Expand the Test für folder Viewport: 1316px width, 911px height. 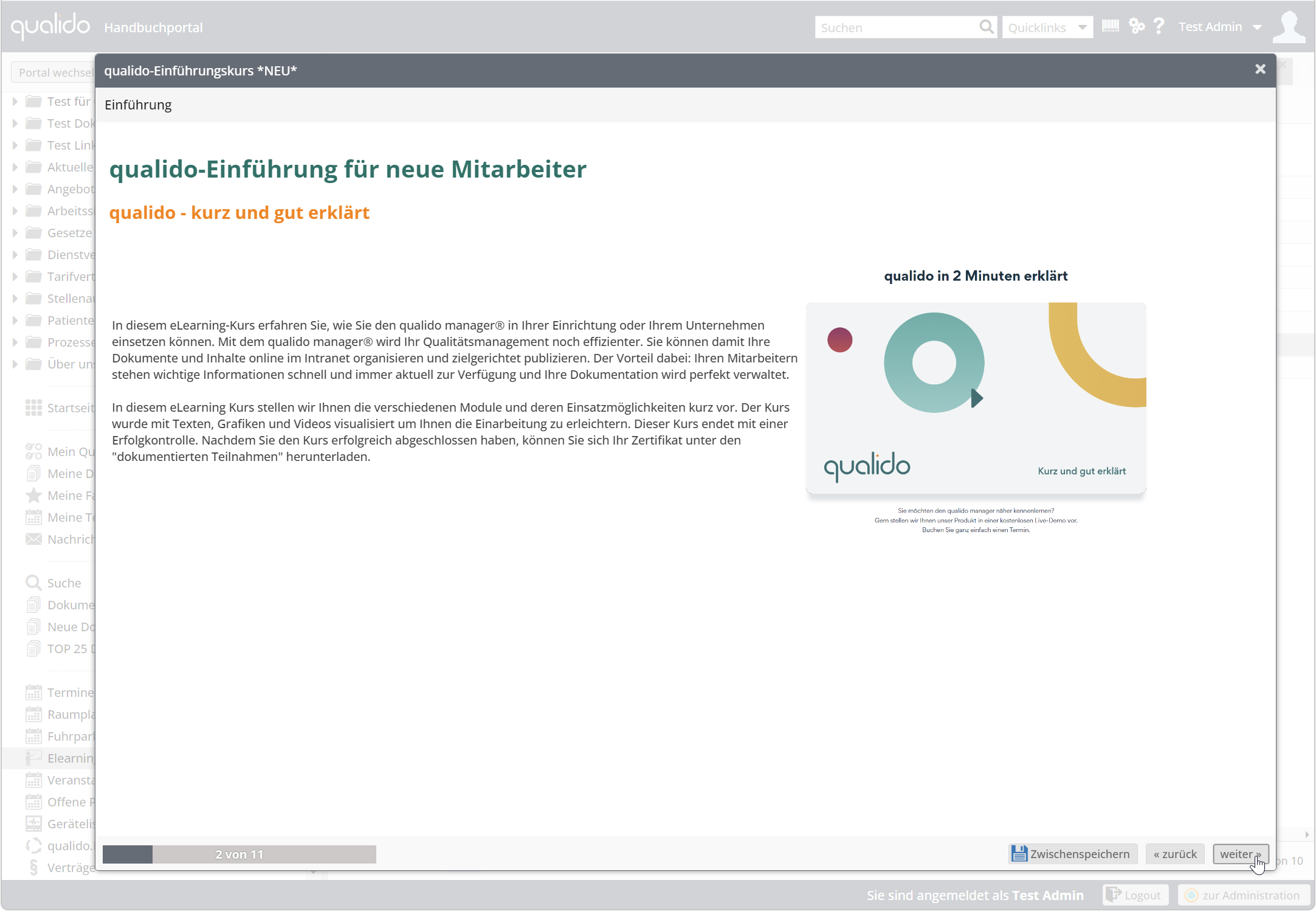[15, 102]
